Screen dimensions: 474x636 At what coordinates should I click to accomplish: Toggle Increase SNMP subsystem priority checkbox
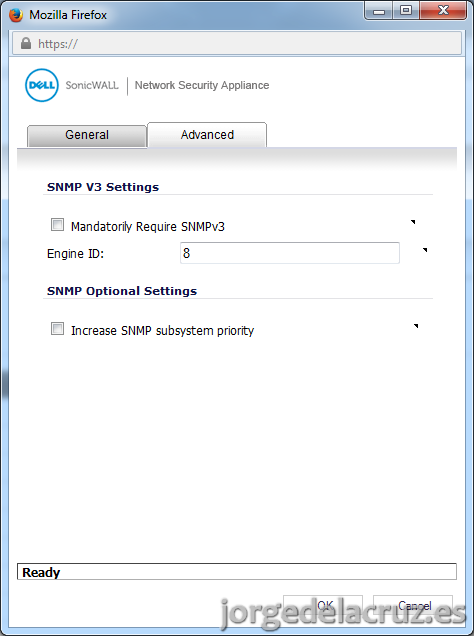[57, 329]
